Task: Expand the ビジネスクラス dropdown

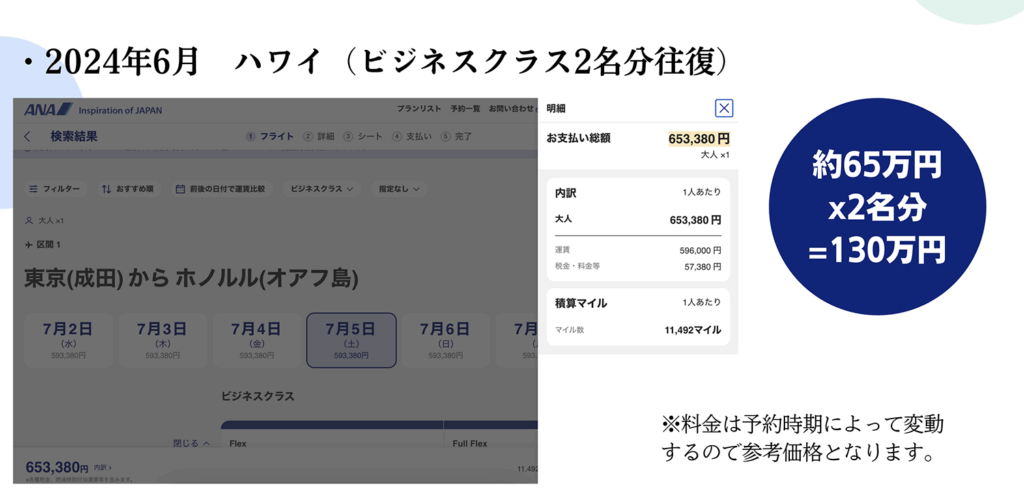Action: 322,188
